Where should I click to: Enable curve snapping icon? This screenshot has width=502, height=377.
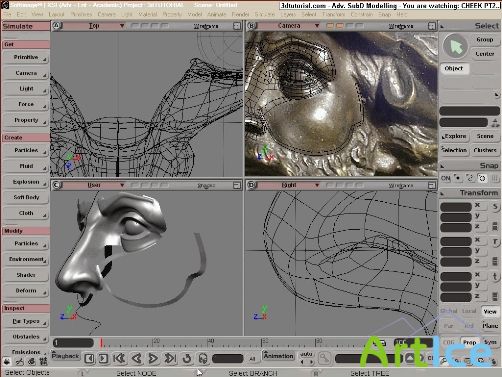tap(470, 178)
